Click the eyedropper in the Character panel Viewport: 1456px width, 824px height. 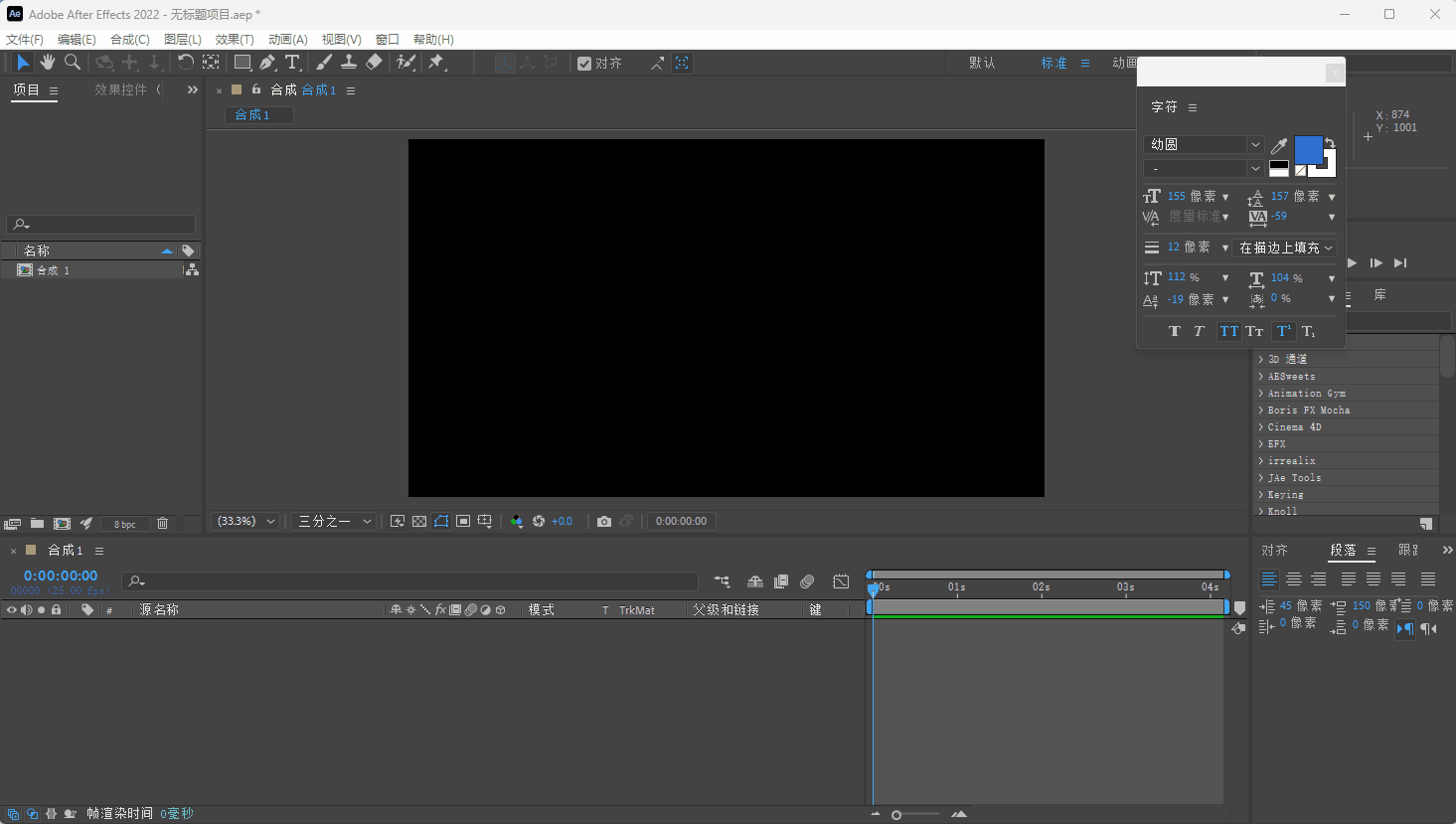[x=1279, y=146]
